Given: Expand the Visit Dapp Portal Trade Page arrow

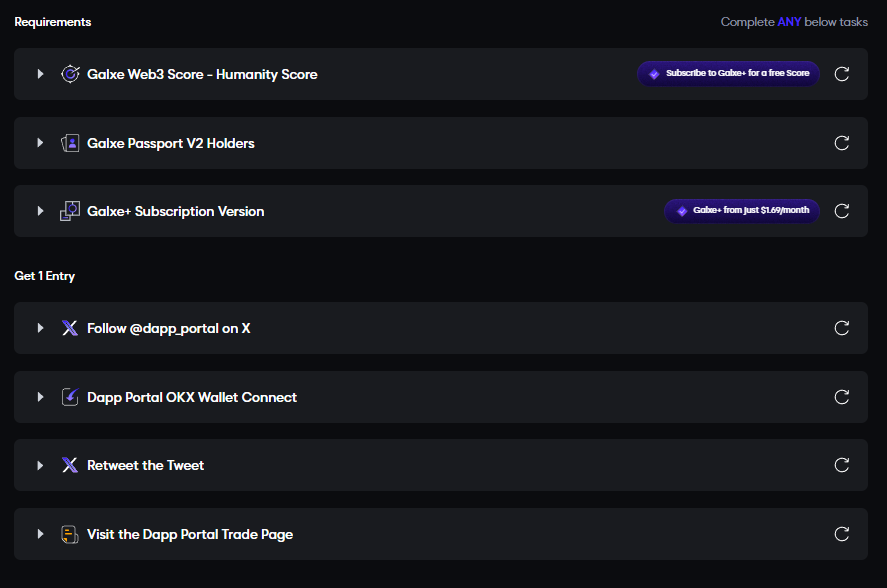Looking at the screenshot, I should click(x=40, y=534).
